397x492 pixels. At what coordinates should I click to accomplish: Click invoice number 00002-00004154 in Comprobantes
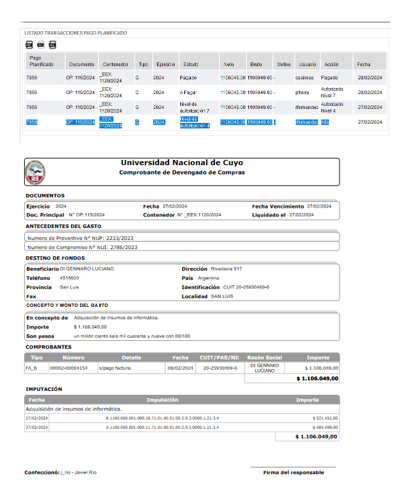coord(69,368)
